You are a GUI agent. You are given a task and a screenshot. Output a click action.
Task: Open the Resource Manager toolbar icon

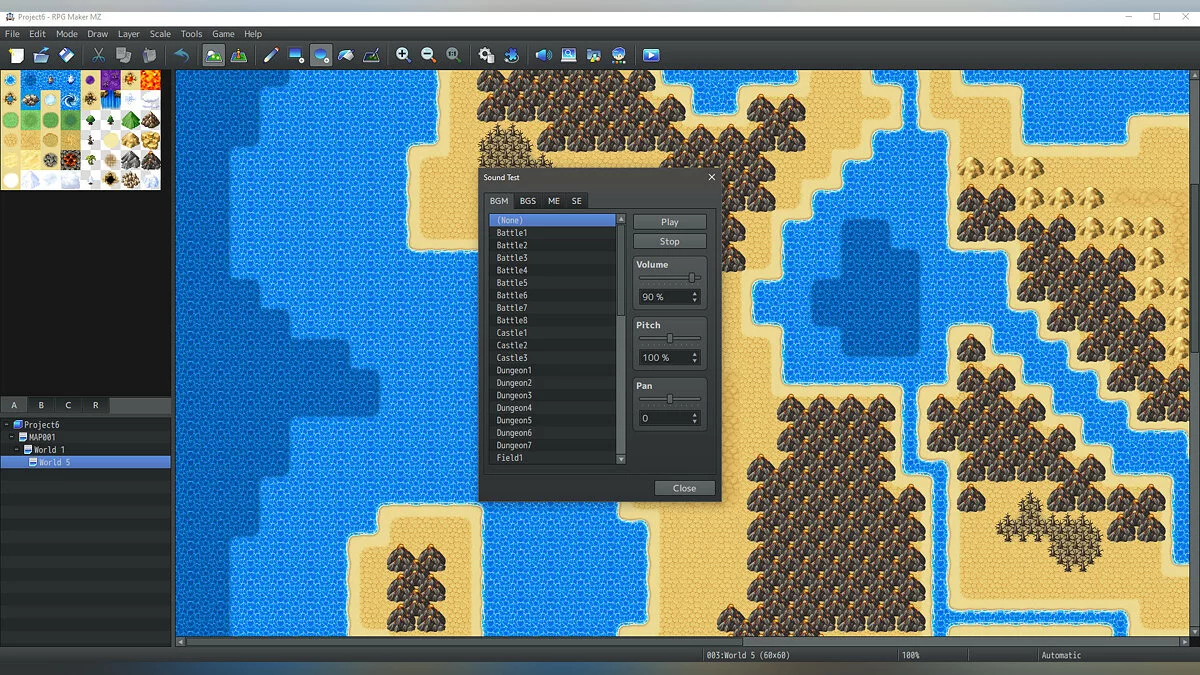(x=593, y=55)
